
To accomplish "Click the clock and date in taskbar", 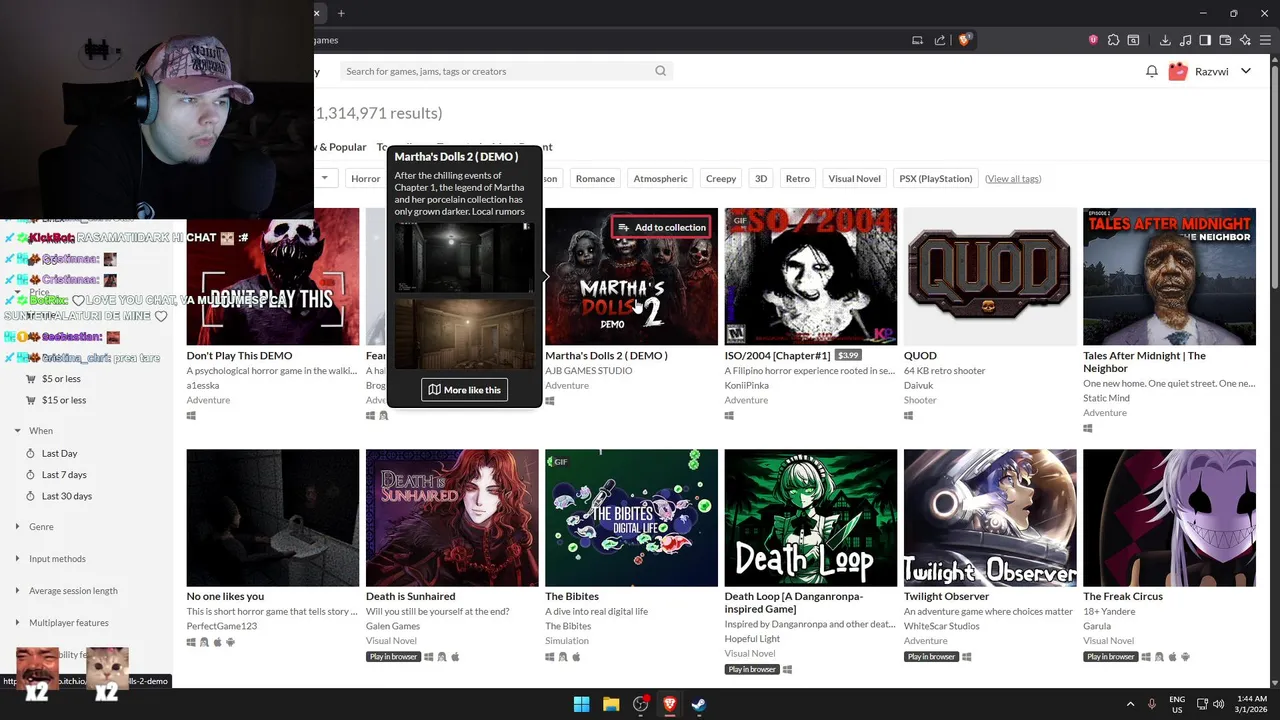I will pos(1251,704).
